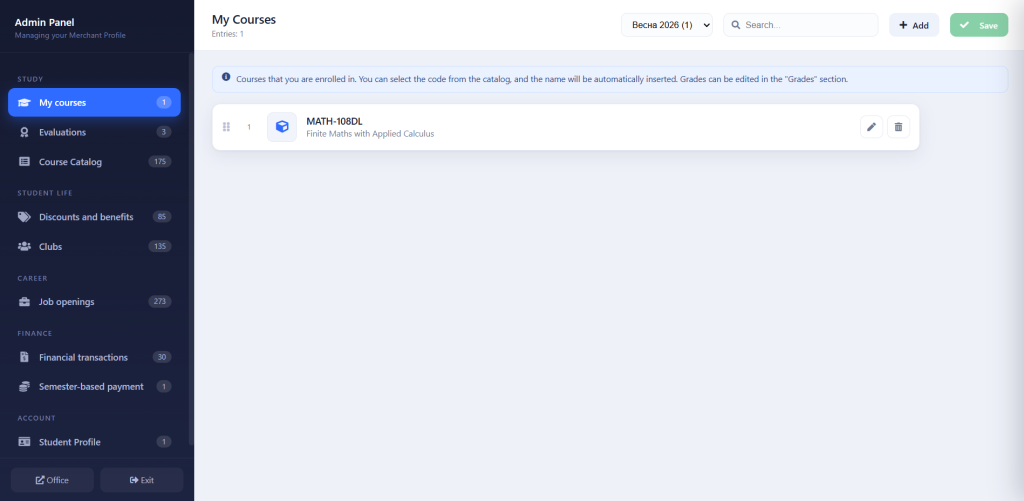Open Evaluations section
The height and width of the screenshot is (501, 1024).
click(x=94, y=132)
